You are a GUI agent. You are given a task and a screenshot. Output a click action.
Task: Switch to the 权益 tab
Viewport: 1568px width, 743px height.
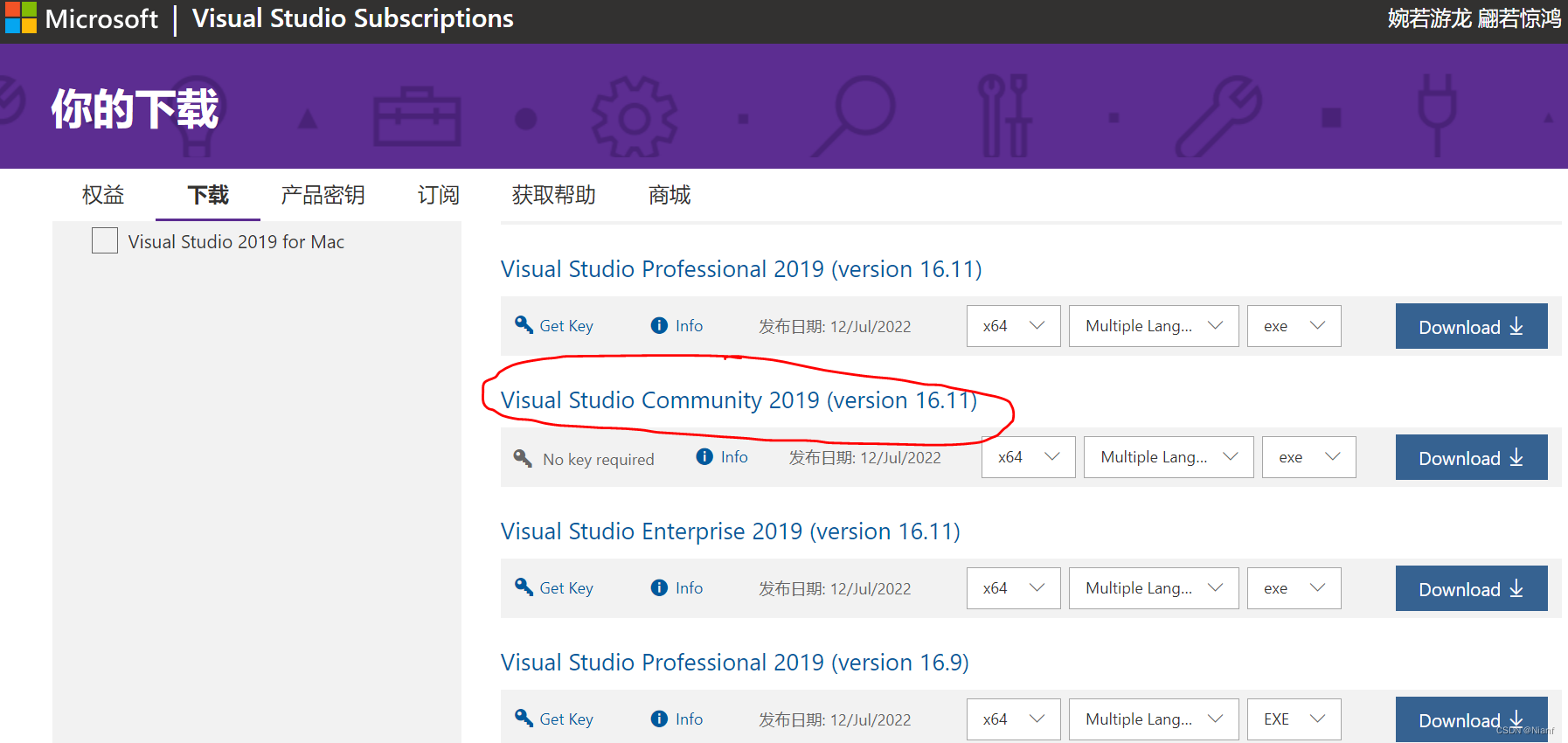pyautogui.click(x=103, y=195)
